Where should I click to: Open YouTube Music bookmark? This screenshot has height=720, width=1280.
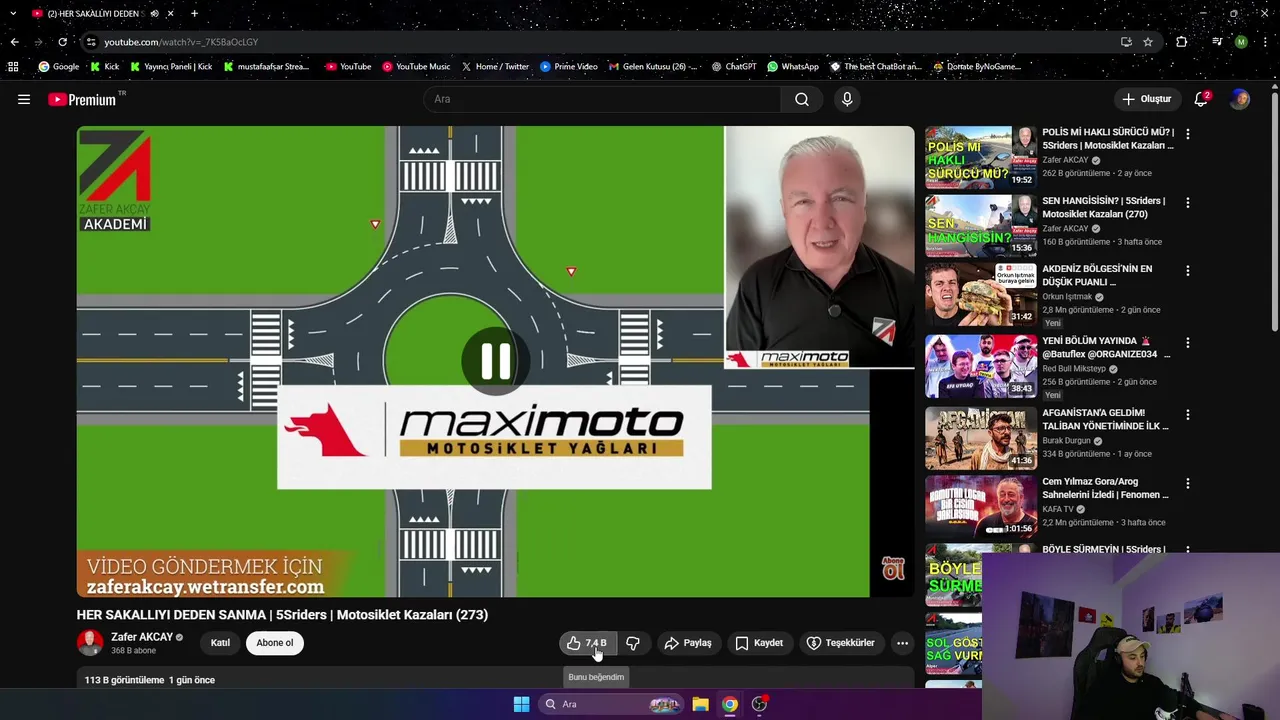coord(416,67)
